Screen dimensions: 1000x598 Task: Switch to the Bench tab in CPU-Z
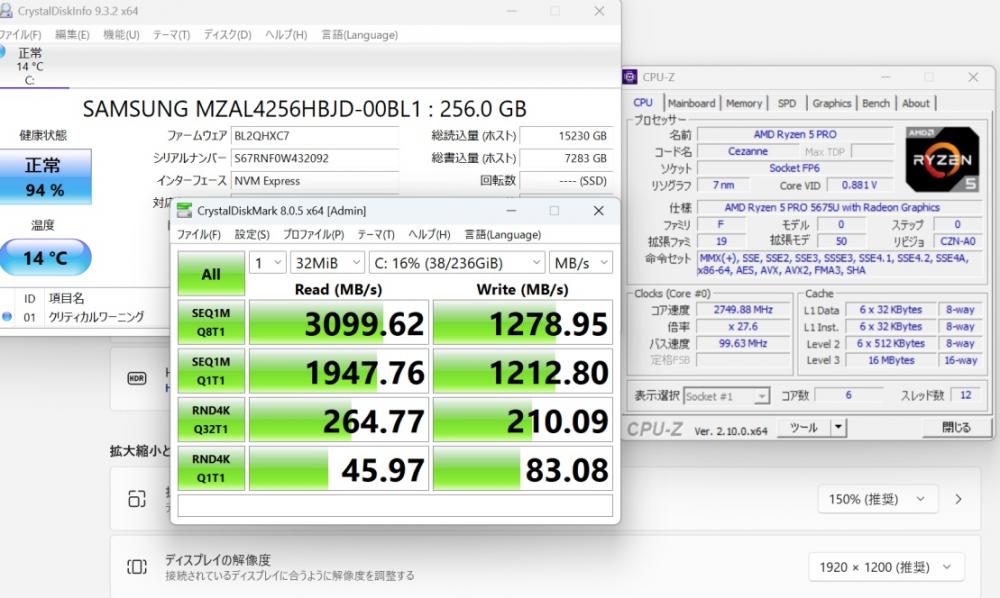click(876, 103)
